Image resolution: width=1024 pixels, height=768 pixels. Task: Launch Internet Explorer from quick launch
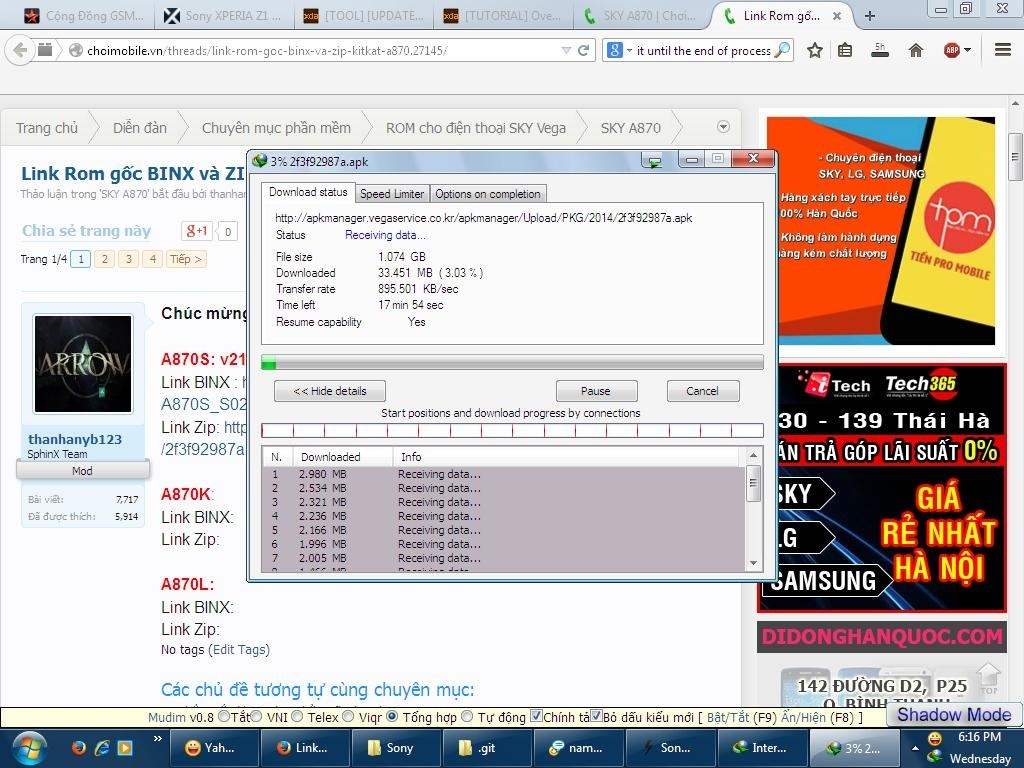coord(102,748)
